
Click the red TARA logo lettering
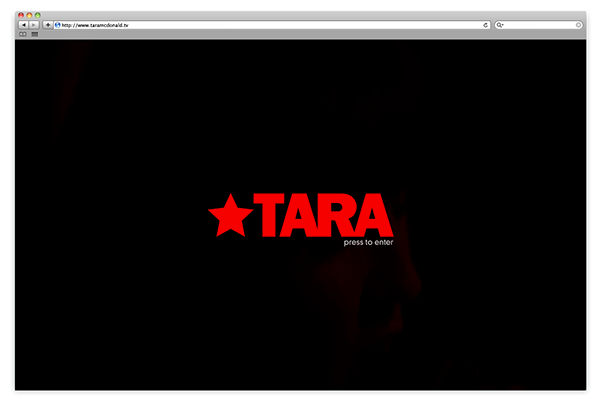click(323, 215)
